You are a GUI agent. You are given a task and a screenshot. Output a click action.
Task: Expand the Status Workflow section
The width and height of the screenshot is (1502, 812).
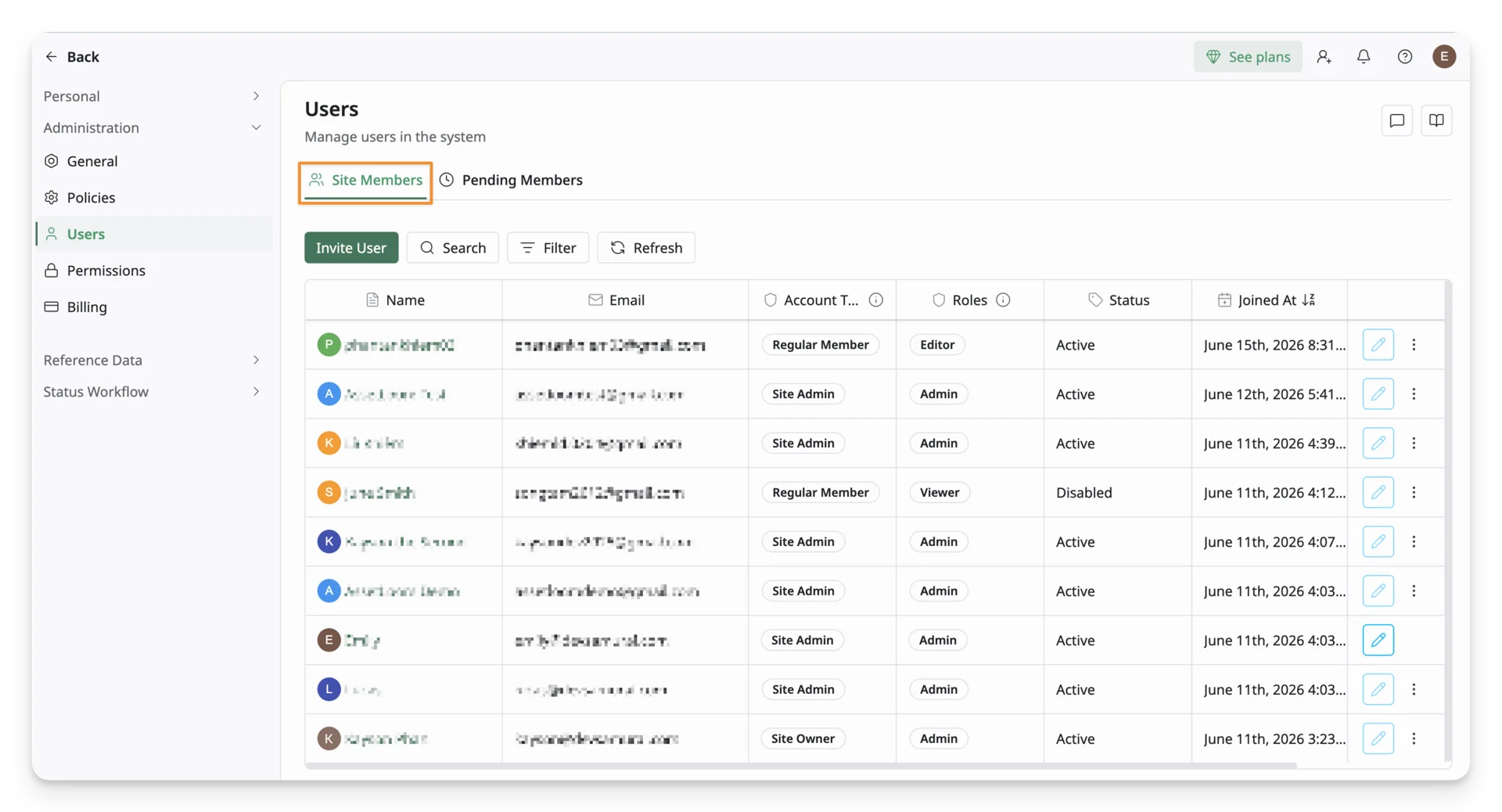pos(152,391)
